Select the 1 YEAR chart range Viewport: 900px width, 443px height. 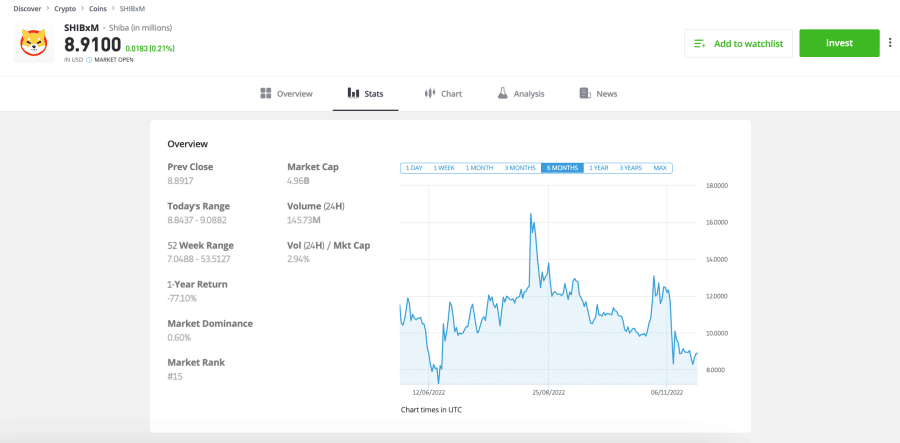tap(599, 168)
